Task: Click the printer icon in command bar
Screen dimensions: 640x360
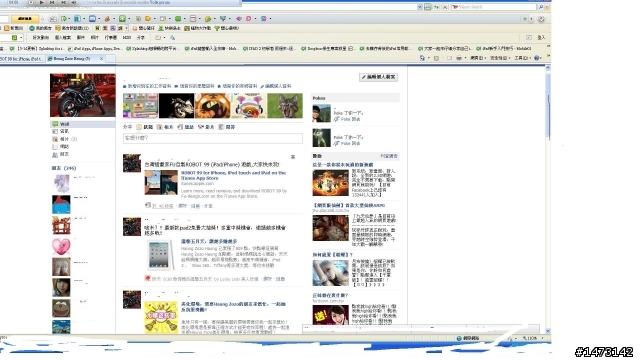Action: [459, 58]
